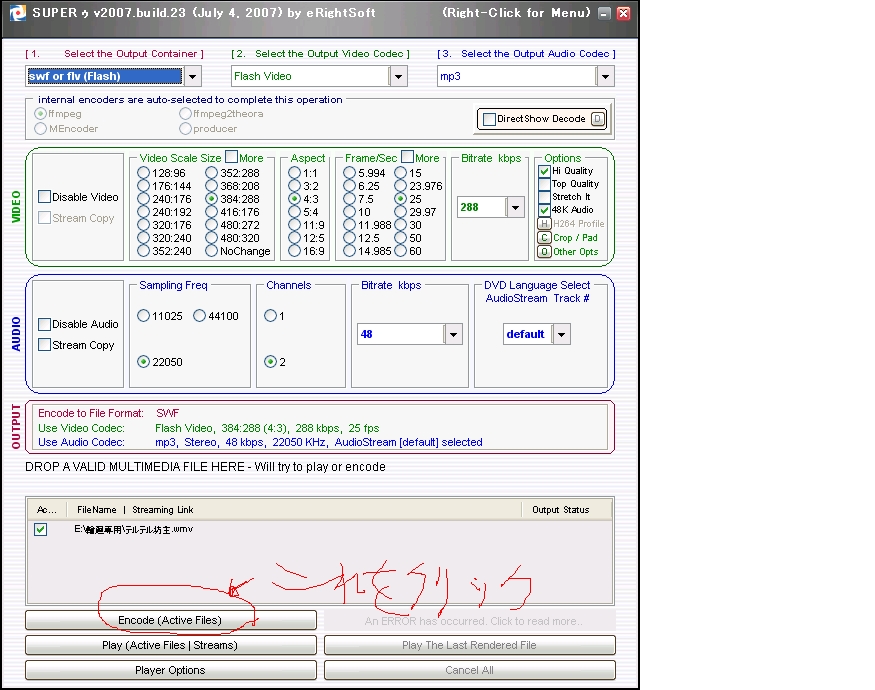This screenshot has height=690, width=875.
Task: Click Encode (Active Files) button
Action: point(171,620)
